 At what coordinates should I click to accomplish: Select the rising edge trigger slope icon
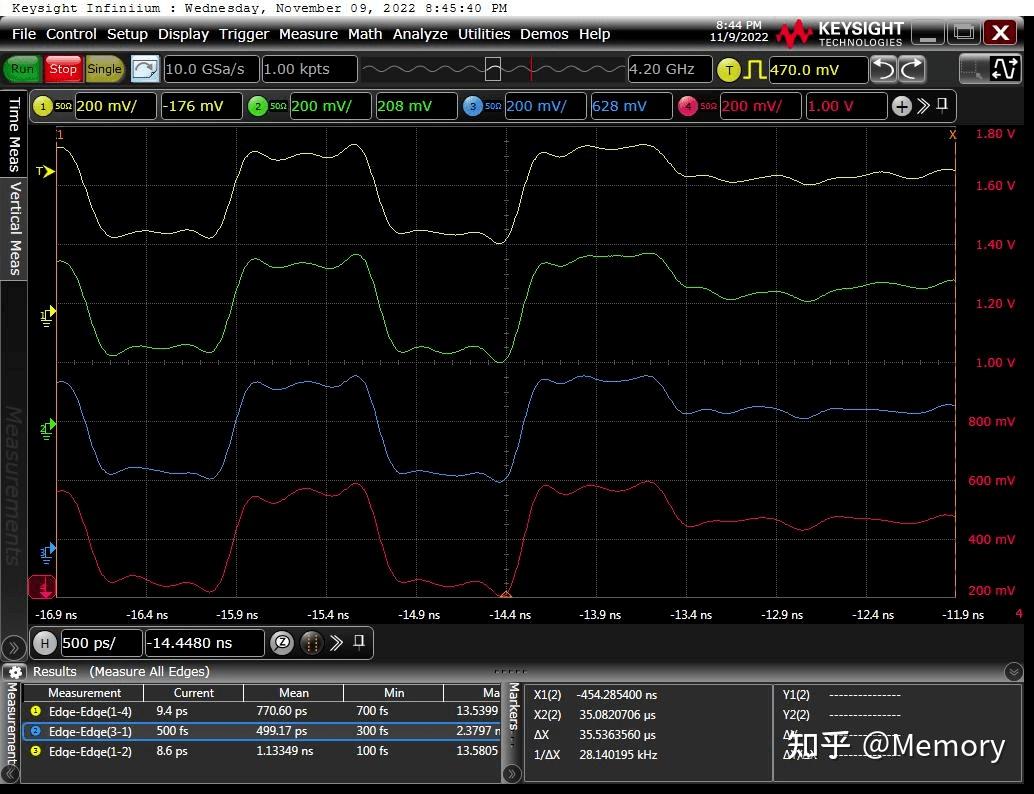754,70
